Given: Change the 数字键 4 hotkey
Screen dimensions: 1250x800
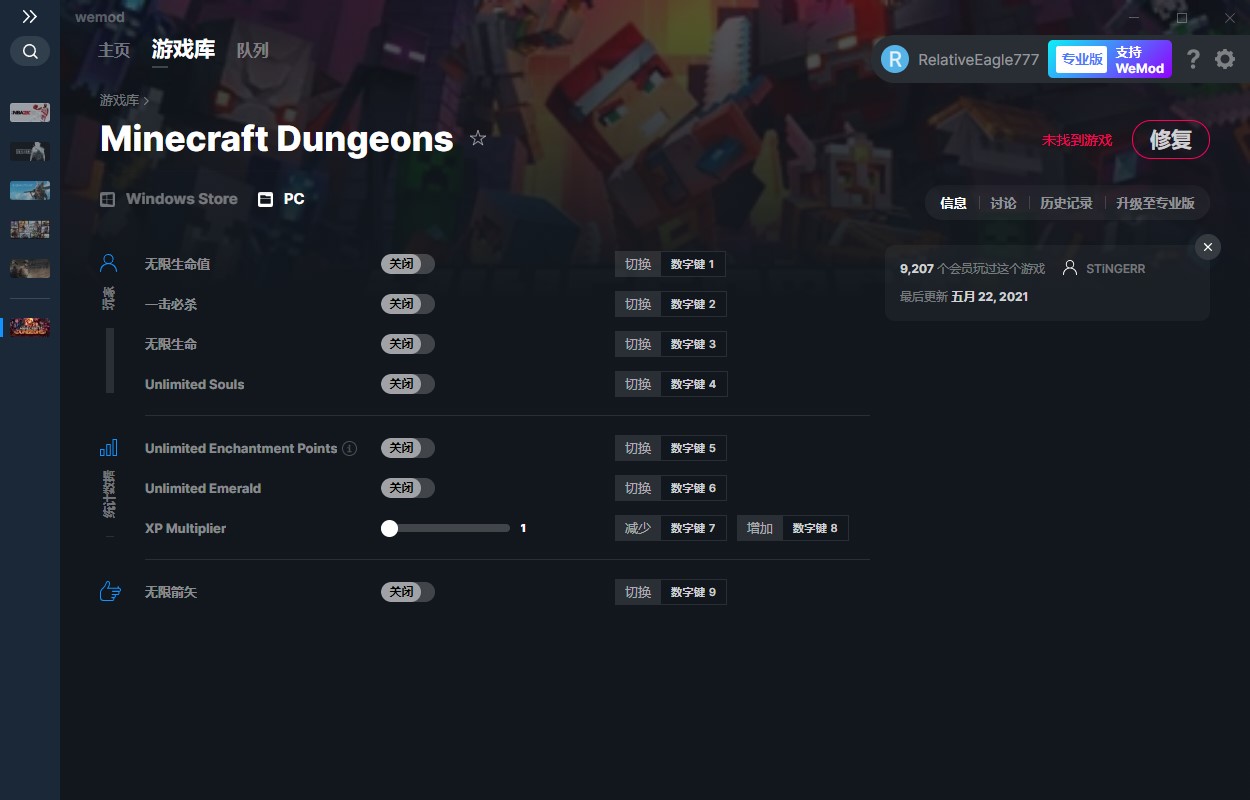Looking at the screenshot, I should point(693,384).
